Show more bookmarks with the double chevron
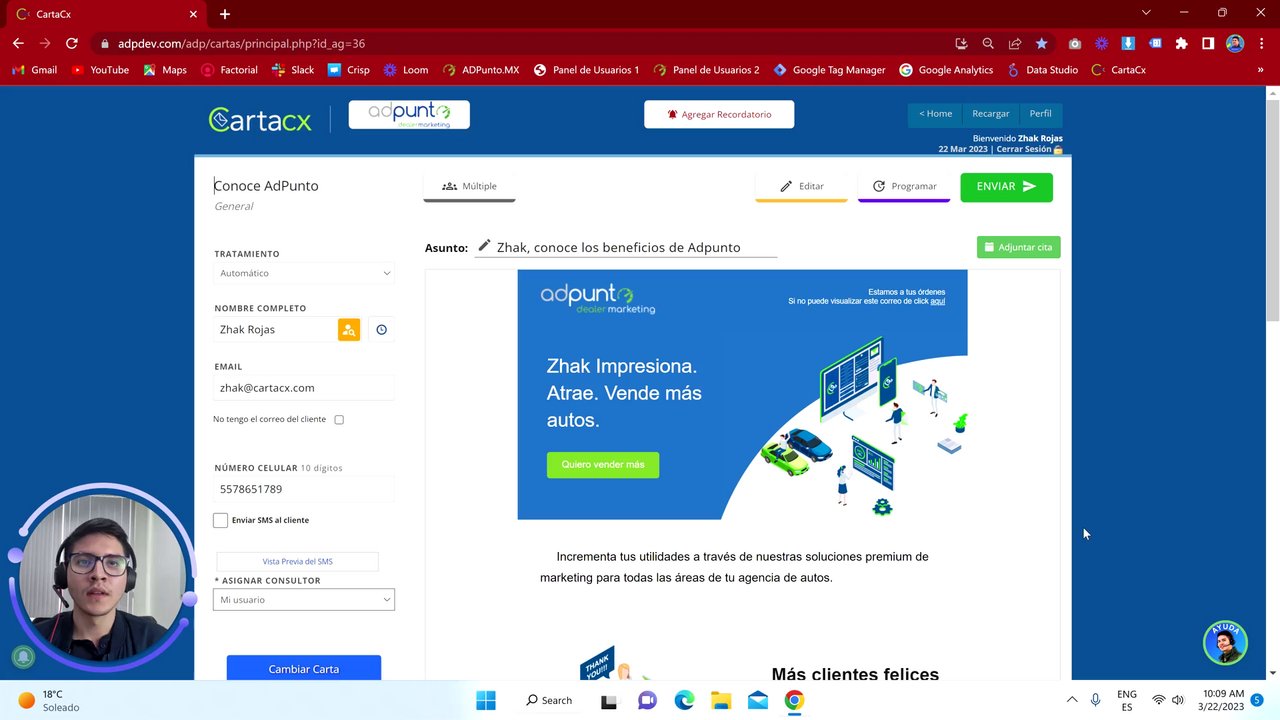Viewport: 1280px width, 720px height. point(1260,70)
